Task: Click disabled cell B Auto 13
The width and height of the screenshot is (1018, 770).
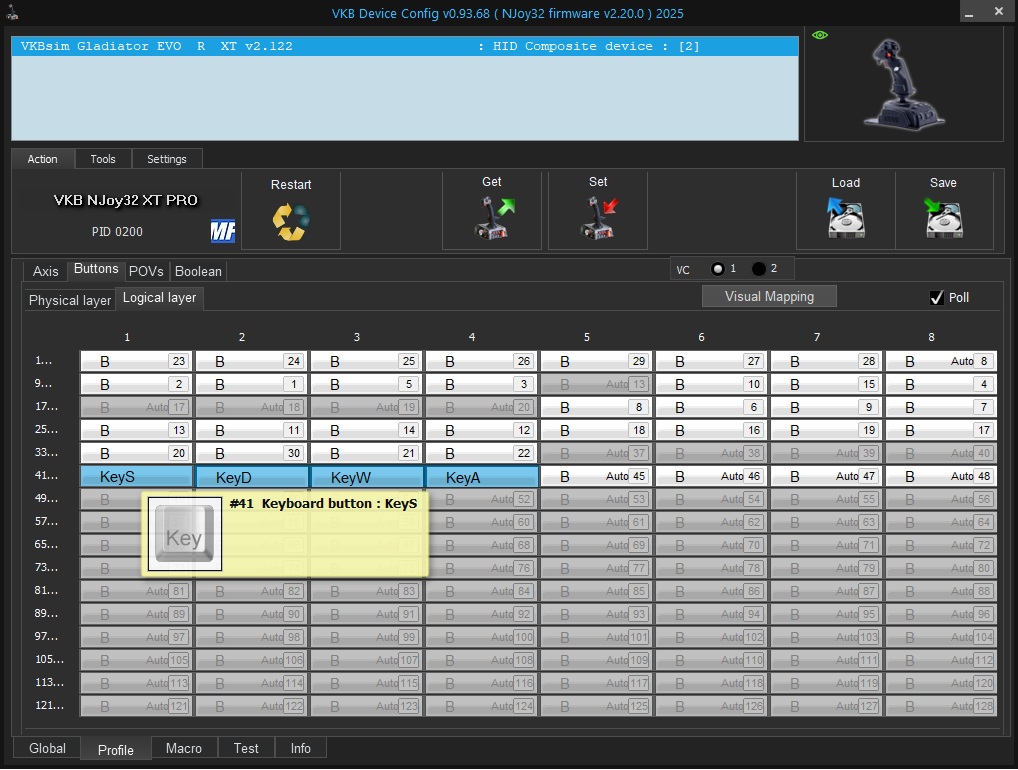Action: (x=597, y=384)
